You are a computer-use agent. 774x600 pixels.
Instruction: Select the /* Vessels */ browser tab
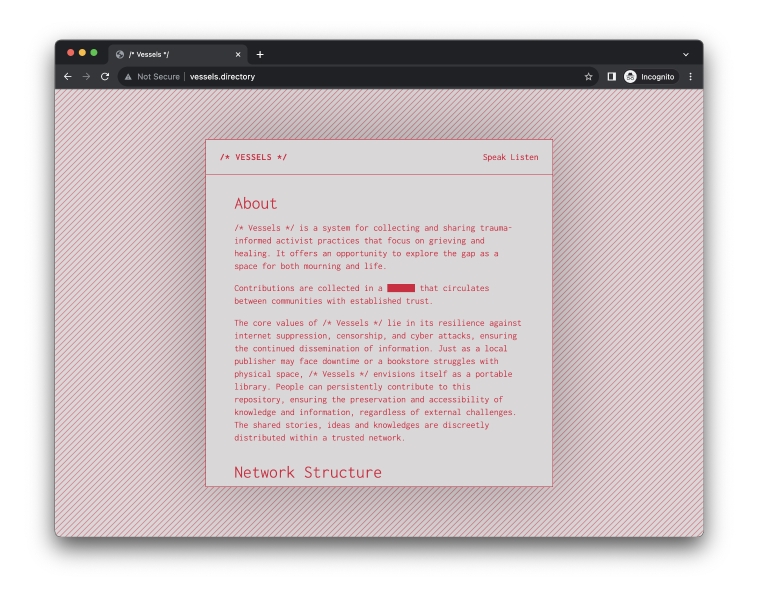point(178,54)
